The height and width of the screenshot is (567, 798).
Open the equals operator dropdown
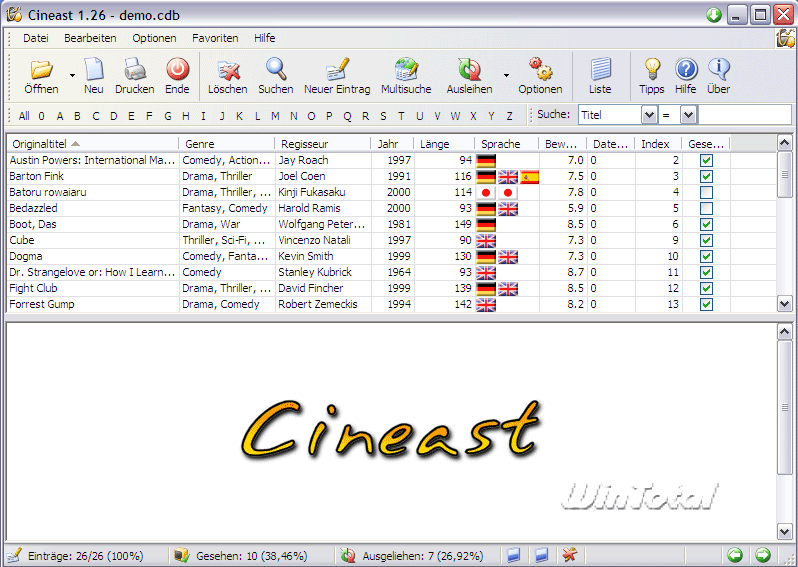click(688, 115)
